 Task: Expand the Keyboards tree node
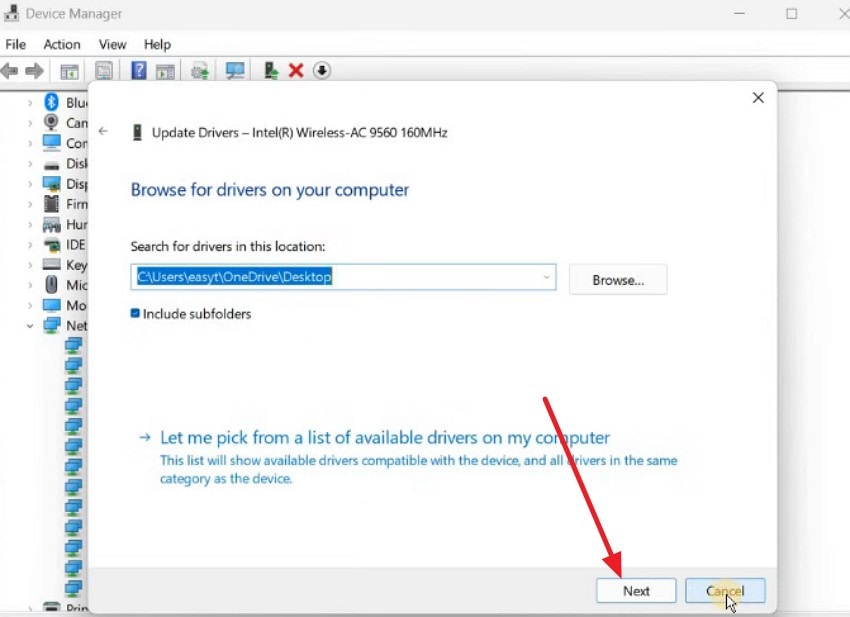tap(30, 265)
